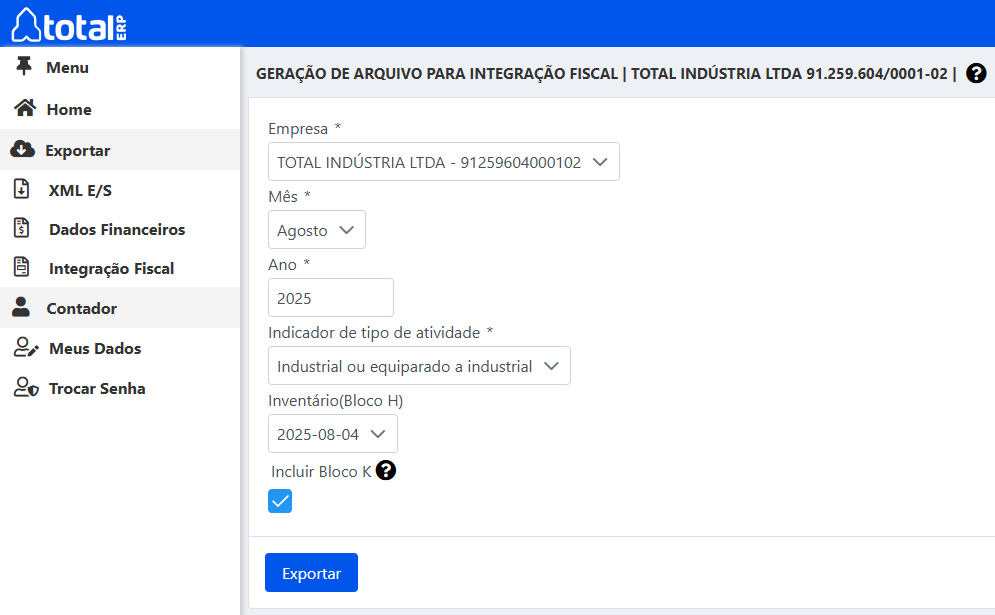Open the Meus Dados menu item

click(x=95, y=348)
